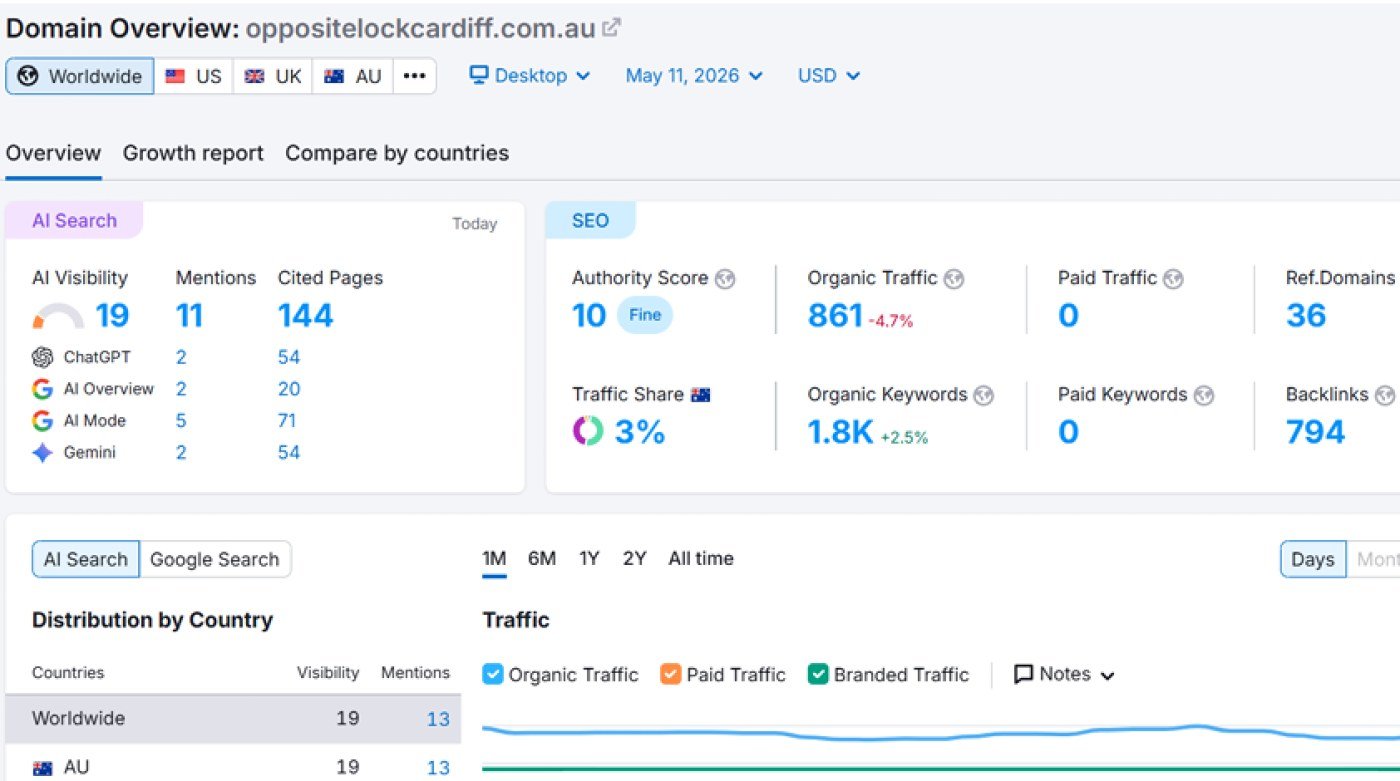Image resolution: width=1400 pixels, height=781 pixels.
Task: Select the All time range
Action: [x=701, y=559]
